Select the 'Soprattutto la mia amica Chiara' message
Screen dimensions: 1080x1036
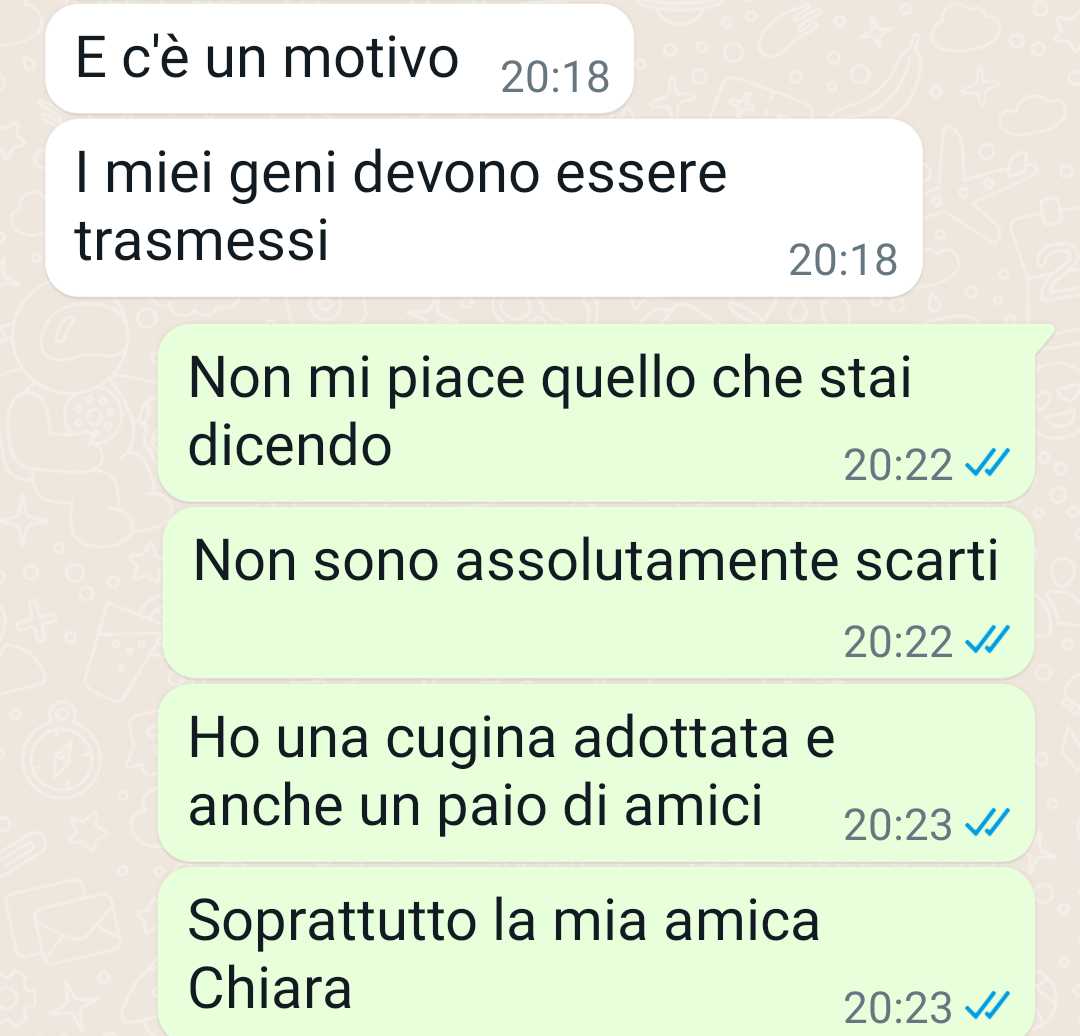click(x=597, y=952)
